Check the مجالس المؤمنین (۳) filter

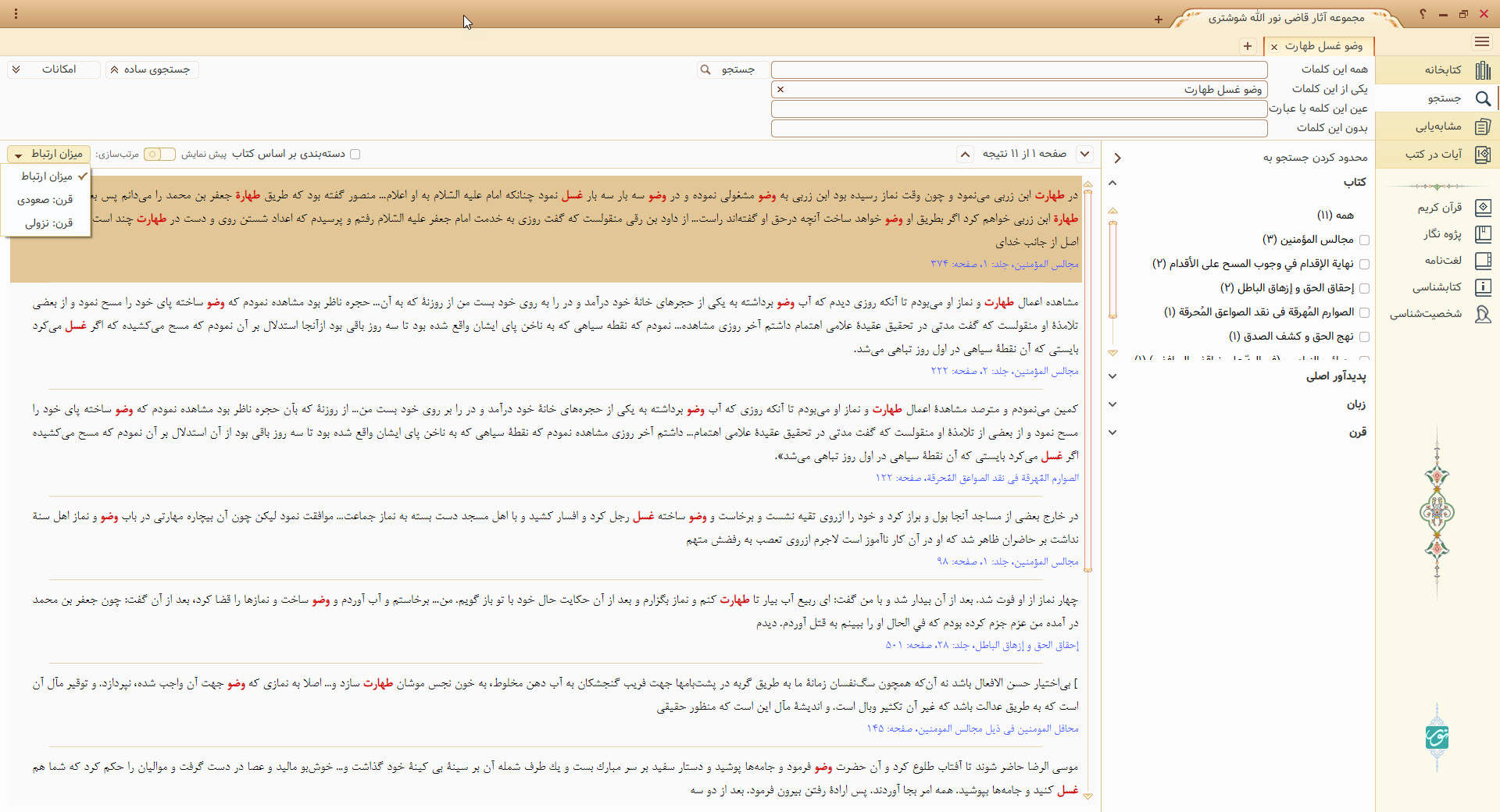click(x=1364, y=240)
